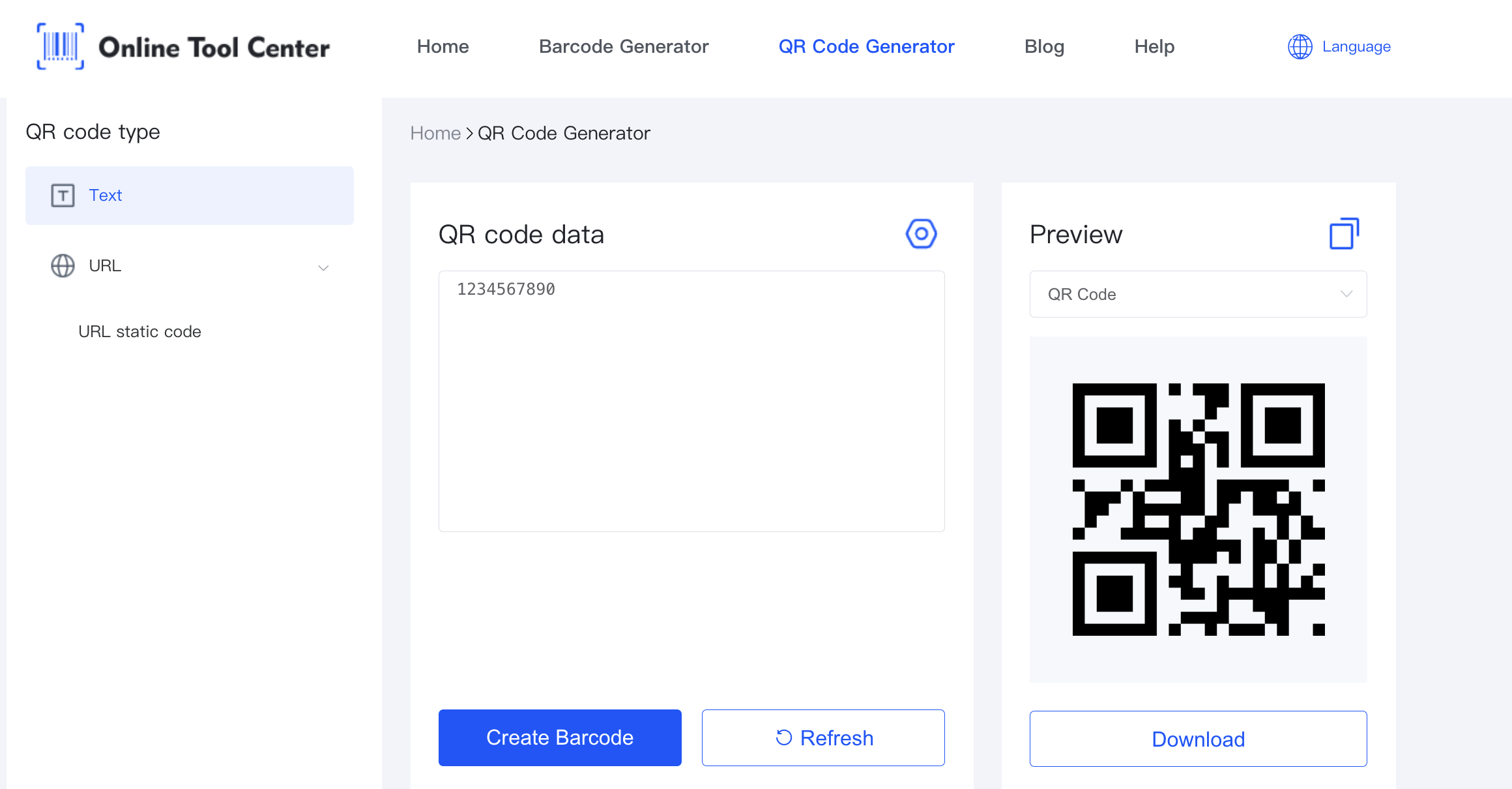Expand the QR Code format dropdown in Preview

[x=1198, y=294]
